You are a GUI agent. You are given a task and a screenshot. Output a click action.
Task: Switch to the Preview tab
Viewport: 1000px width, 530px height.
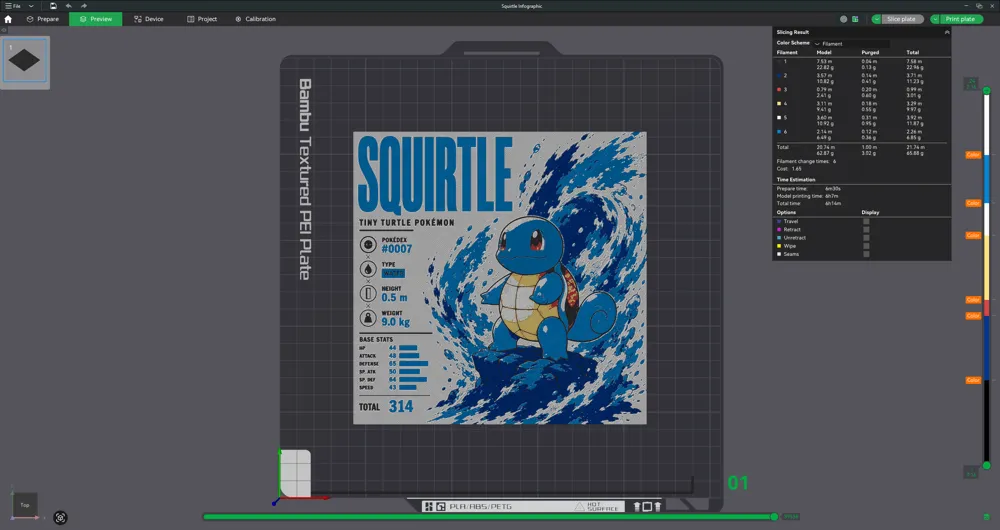coord(96,19)
